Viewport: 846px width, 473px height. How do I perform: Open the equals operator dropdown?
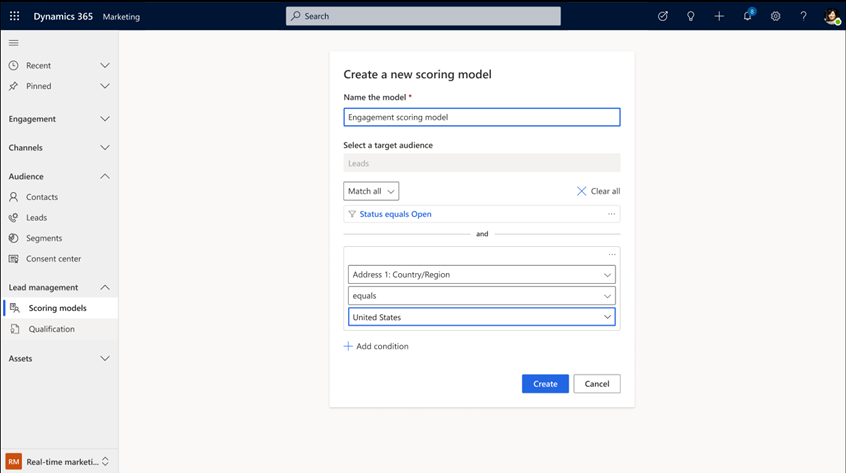482,296
